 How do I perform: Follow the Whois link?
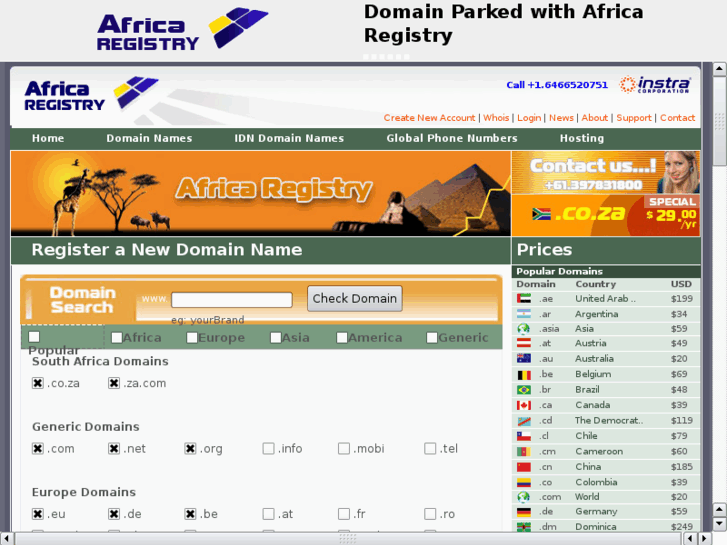click(x=496, y=118)
